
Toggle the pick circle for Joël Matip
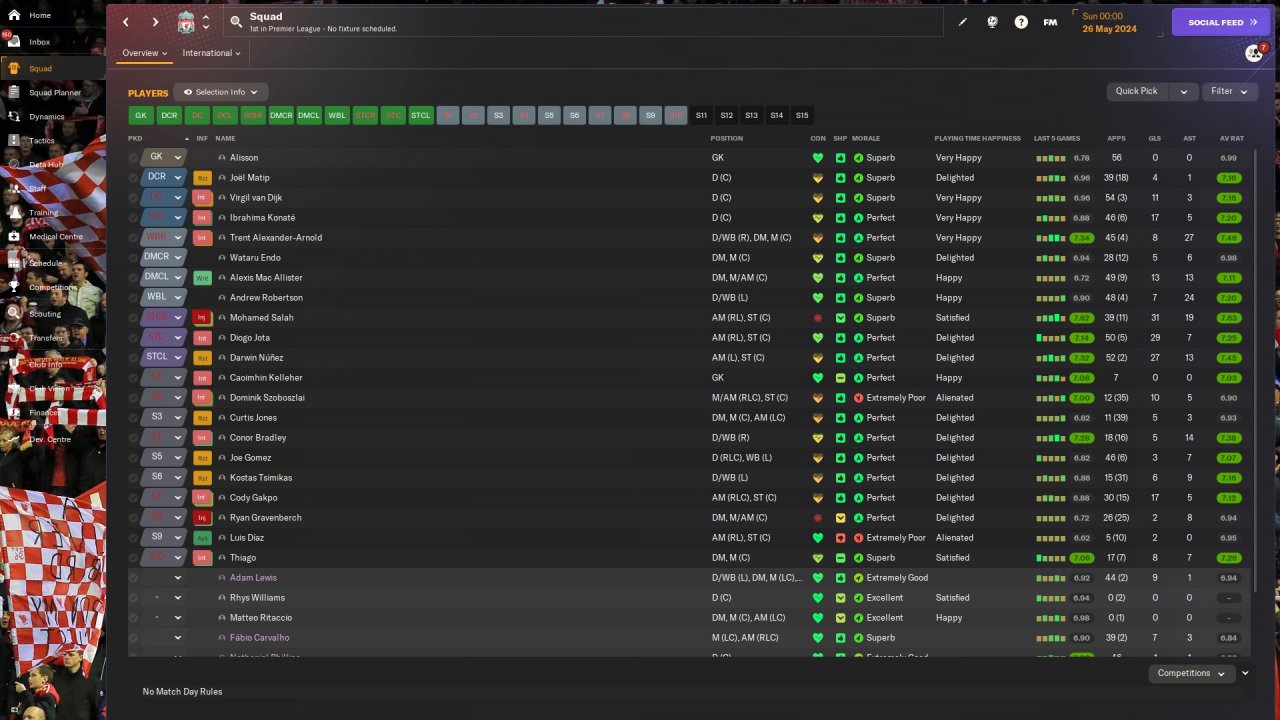click(x=133, y=178)
